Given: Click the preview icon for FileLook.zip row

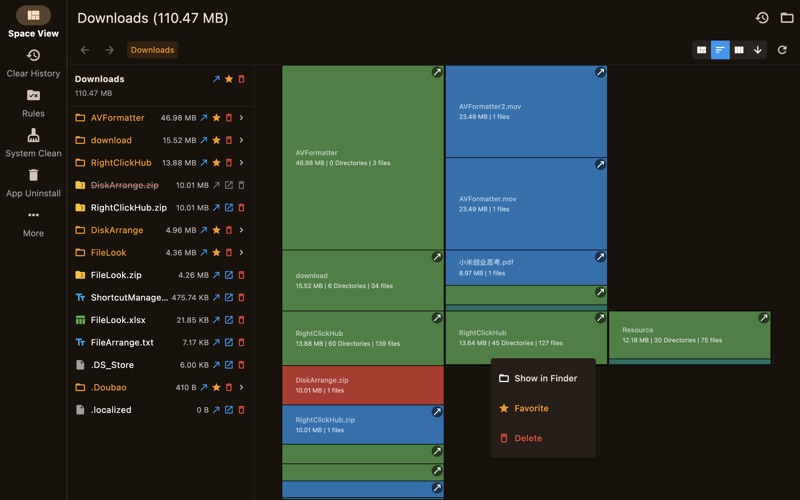Looking at the screenshot, I should (x=229, y=275).
